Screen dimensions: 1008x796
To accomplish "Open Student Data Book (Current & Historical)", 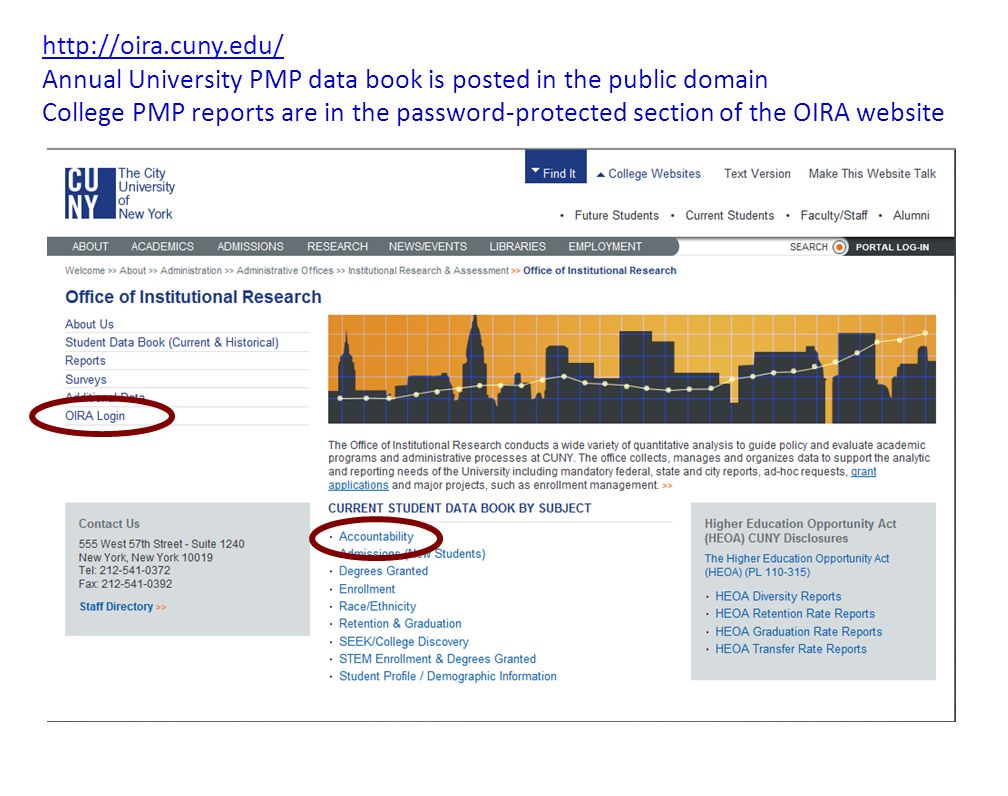I will click(x=172, y=343).
